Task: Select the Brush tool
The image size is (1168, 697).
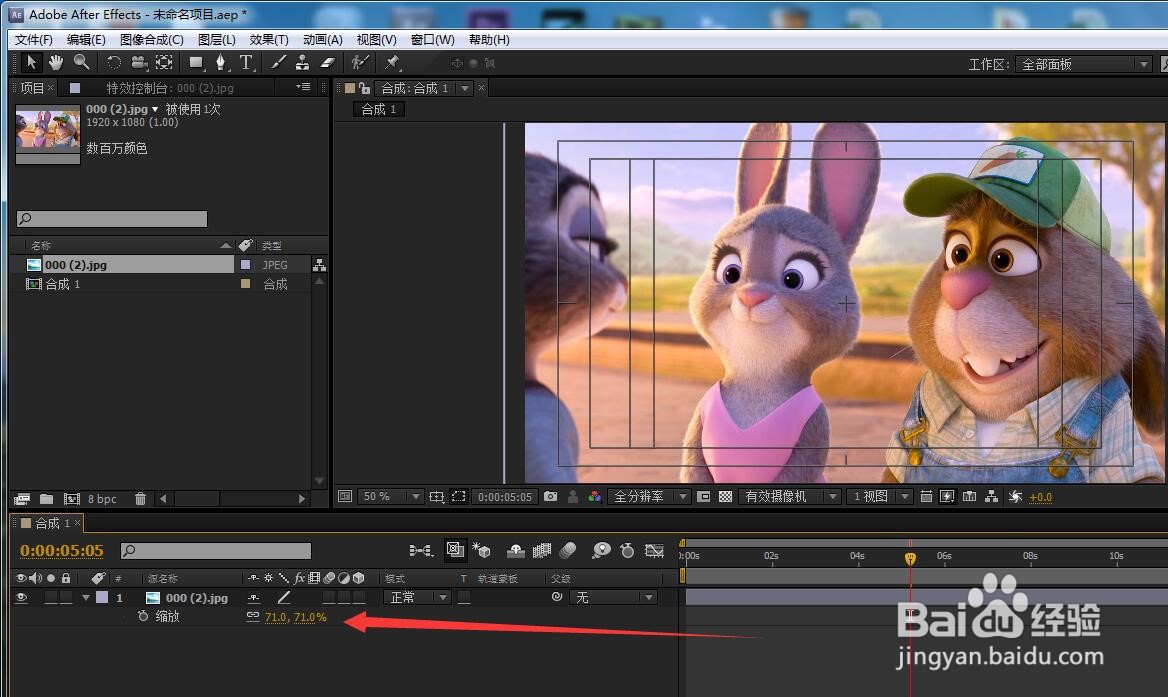Action: click(x=278, y=63)
